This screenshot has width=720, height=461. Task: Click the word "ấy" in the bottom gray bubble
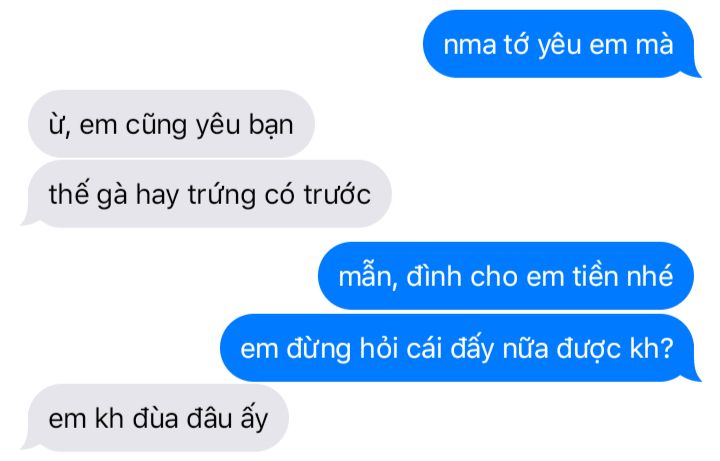(254, 419)
